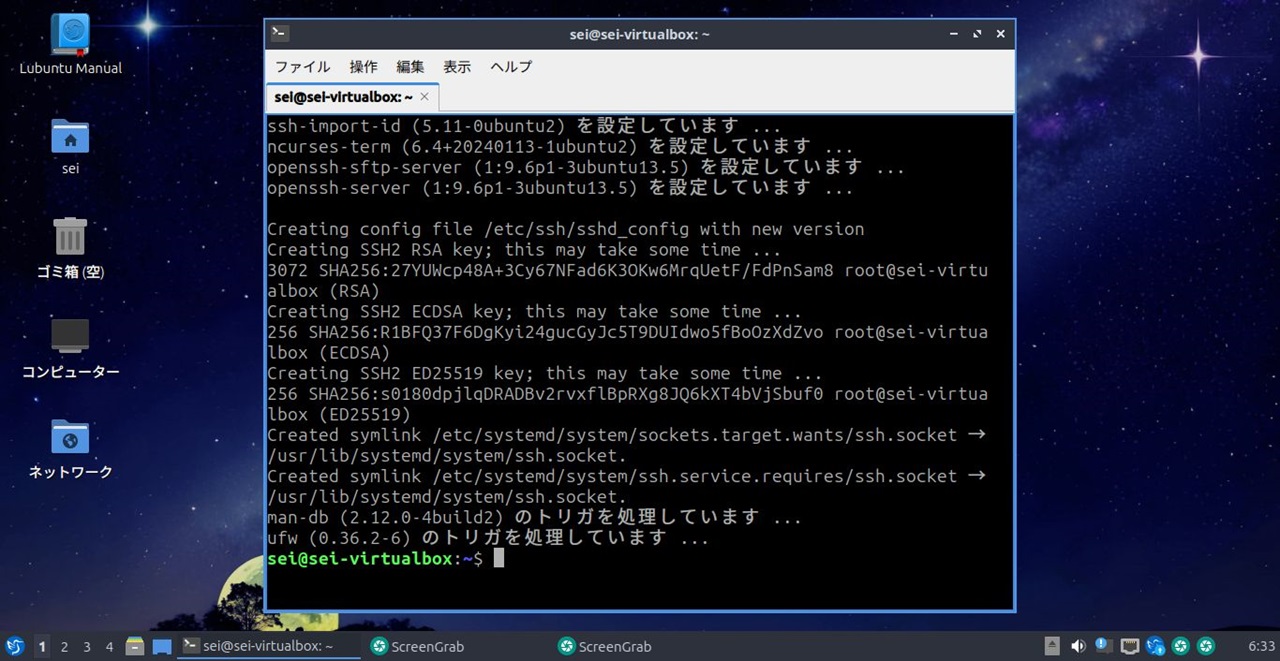Screen dimensions: 1280x661
Task: Activate the terminal taskbar window button
Action: [x=269, y=647]
